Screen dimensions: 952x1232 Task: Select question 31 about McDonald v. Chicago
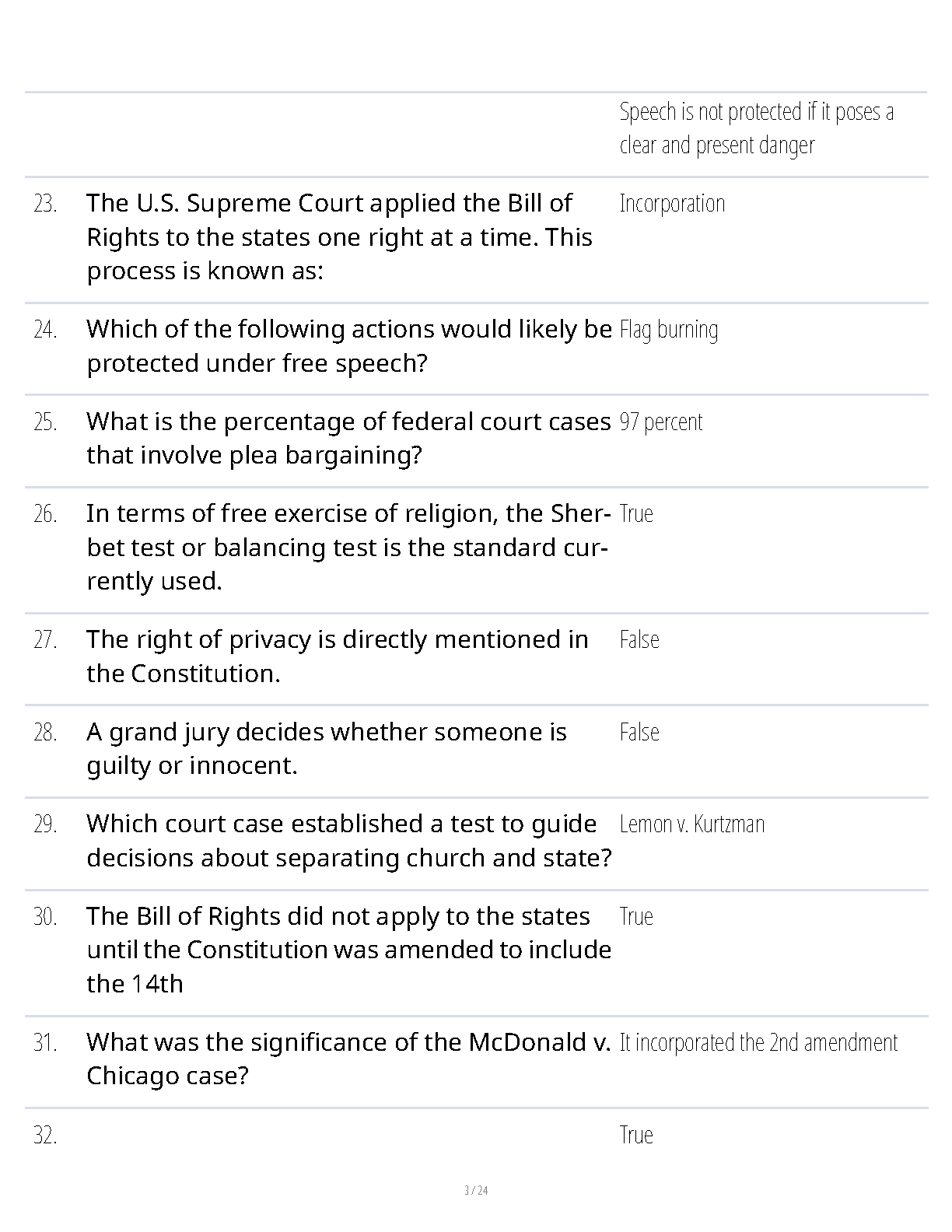coord(348,1059)
